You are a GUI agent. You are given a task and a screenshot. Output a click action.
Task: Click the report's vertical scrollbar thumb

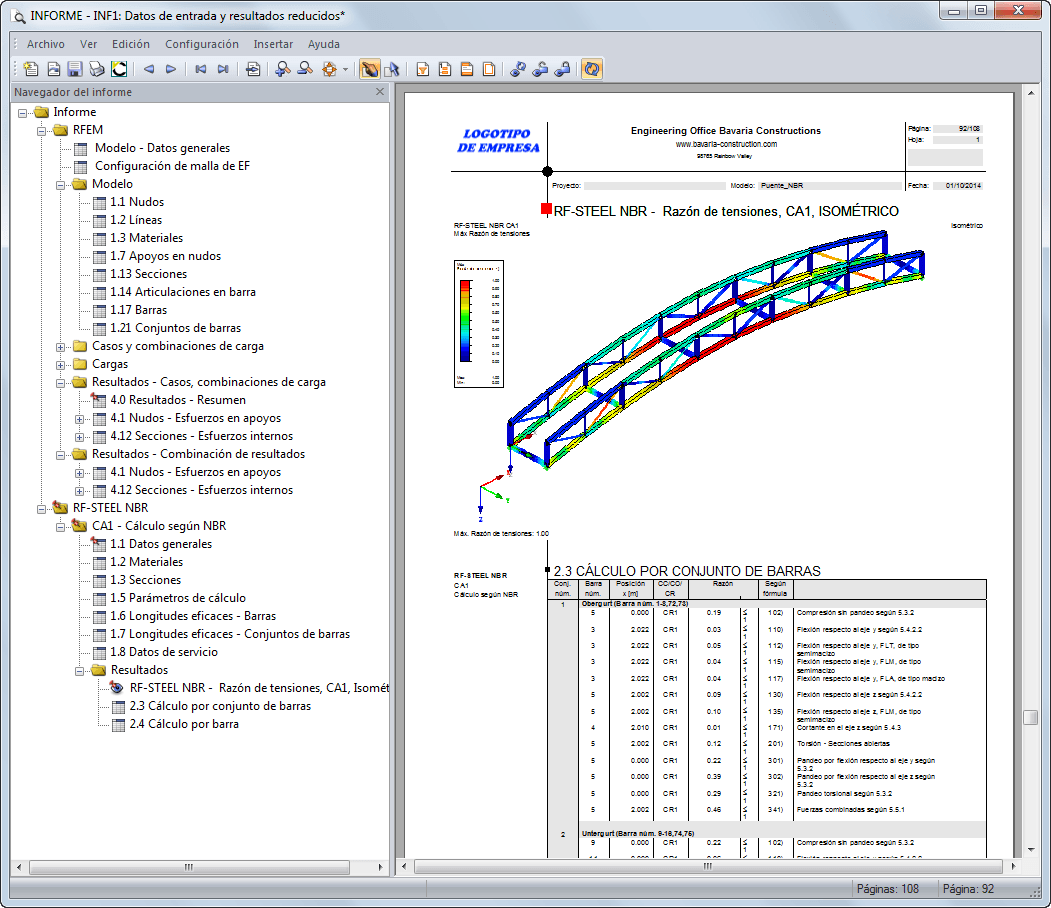(1030, 717)
